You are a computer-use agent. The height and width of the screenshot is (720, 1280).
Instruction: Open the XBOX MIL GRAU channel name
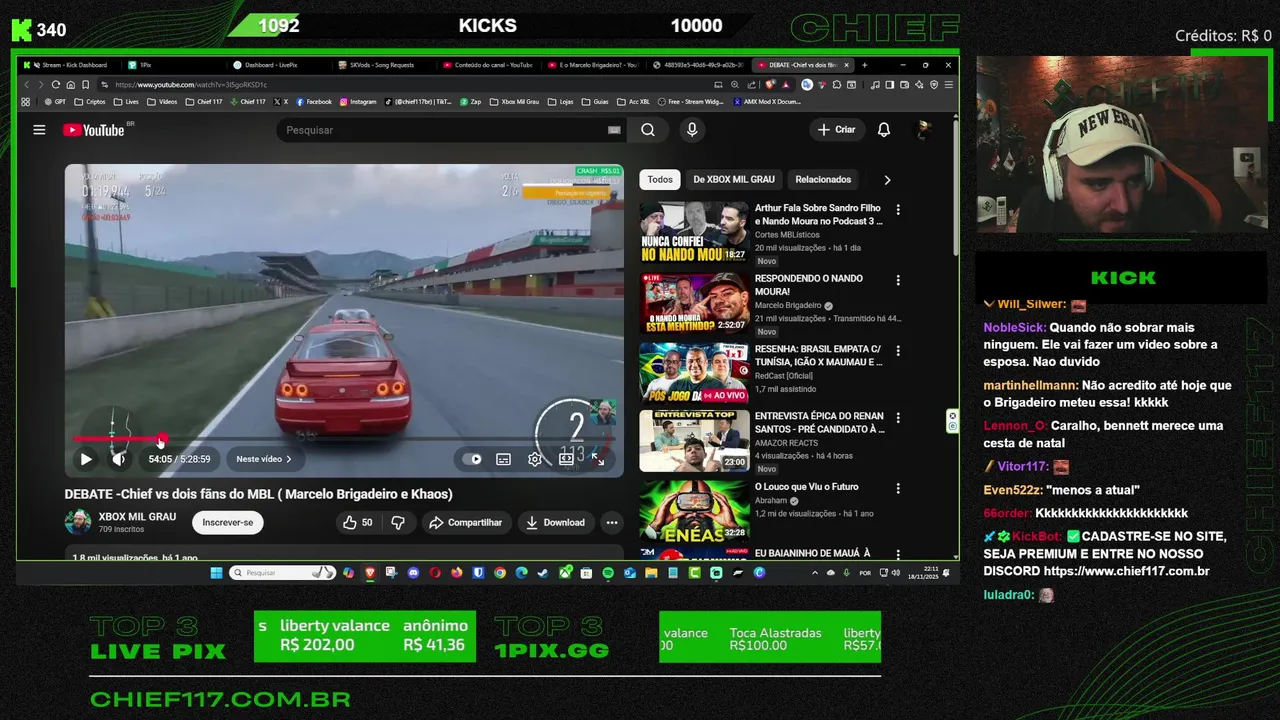click(x=137, y=517)
